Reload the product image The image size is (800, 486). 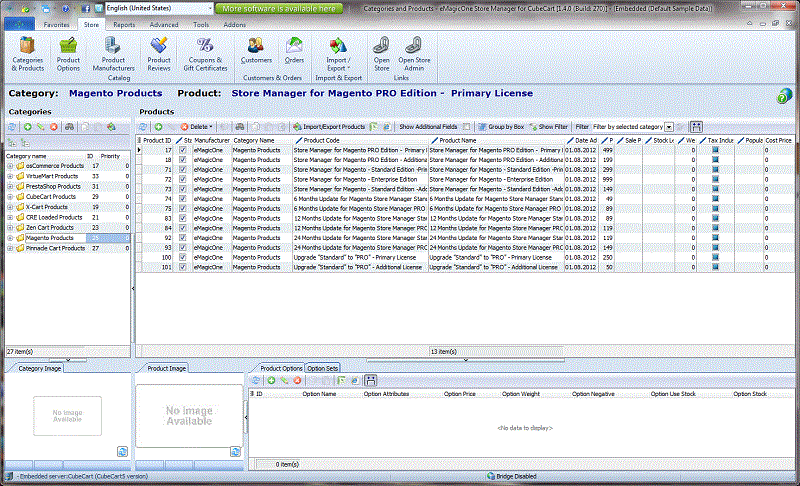(235, 452)
